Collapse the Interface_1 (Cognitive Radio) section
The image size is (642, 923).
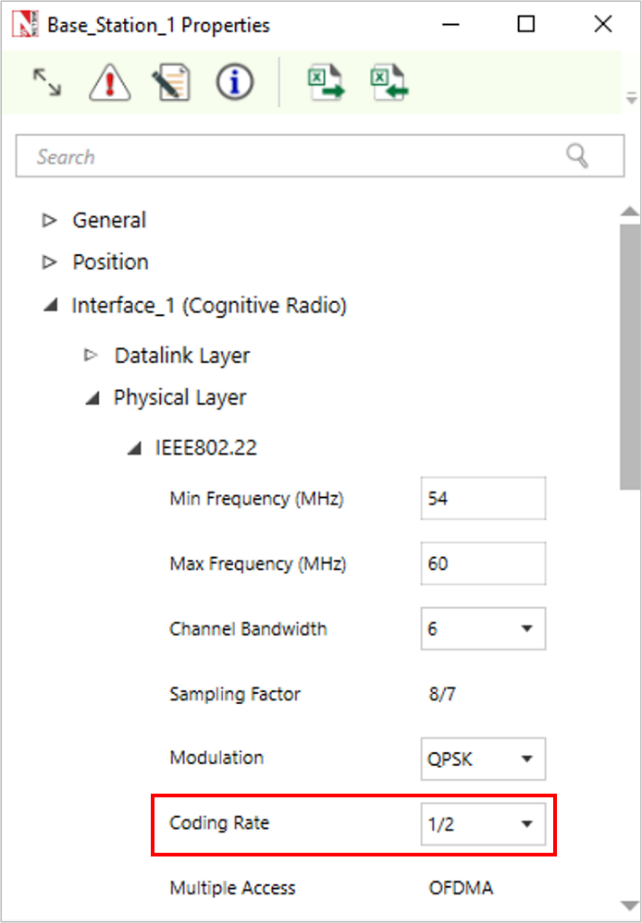49,307
